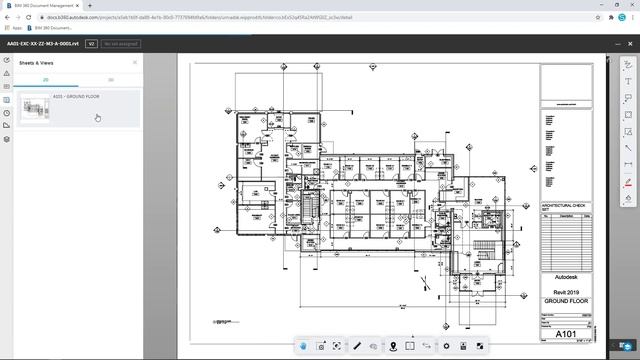640x360 pixels.
Task: Click the greyed-out tool right of the ruler
Action: pyautogui.click(x=373, y=346)
